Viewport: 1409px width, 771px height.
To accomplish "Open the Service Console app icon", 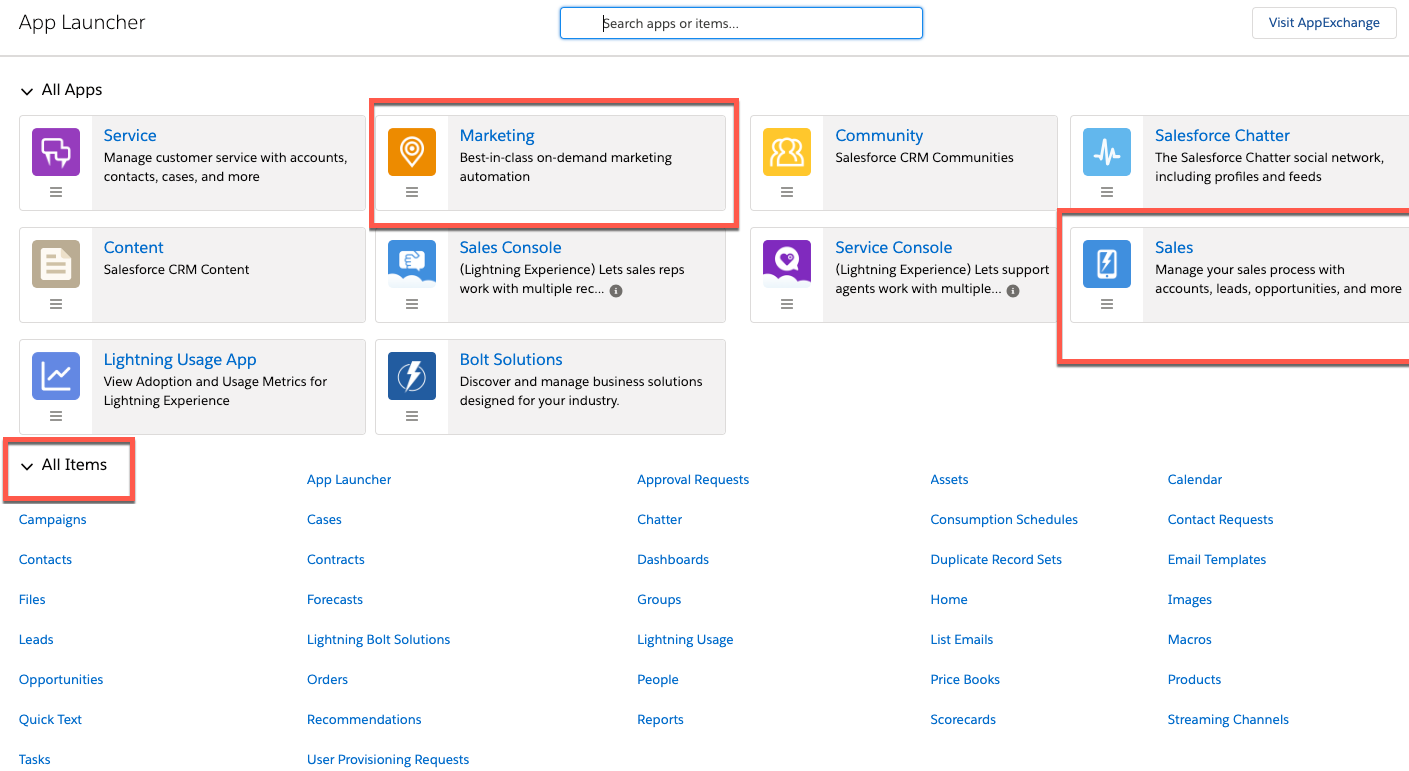I will click(x=787, y=264).
